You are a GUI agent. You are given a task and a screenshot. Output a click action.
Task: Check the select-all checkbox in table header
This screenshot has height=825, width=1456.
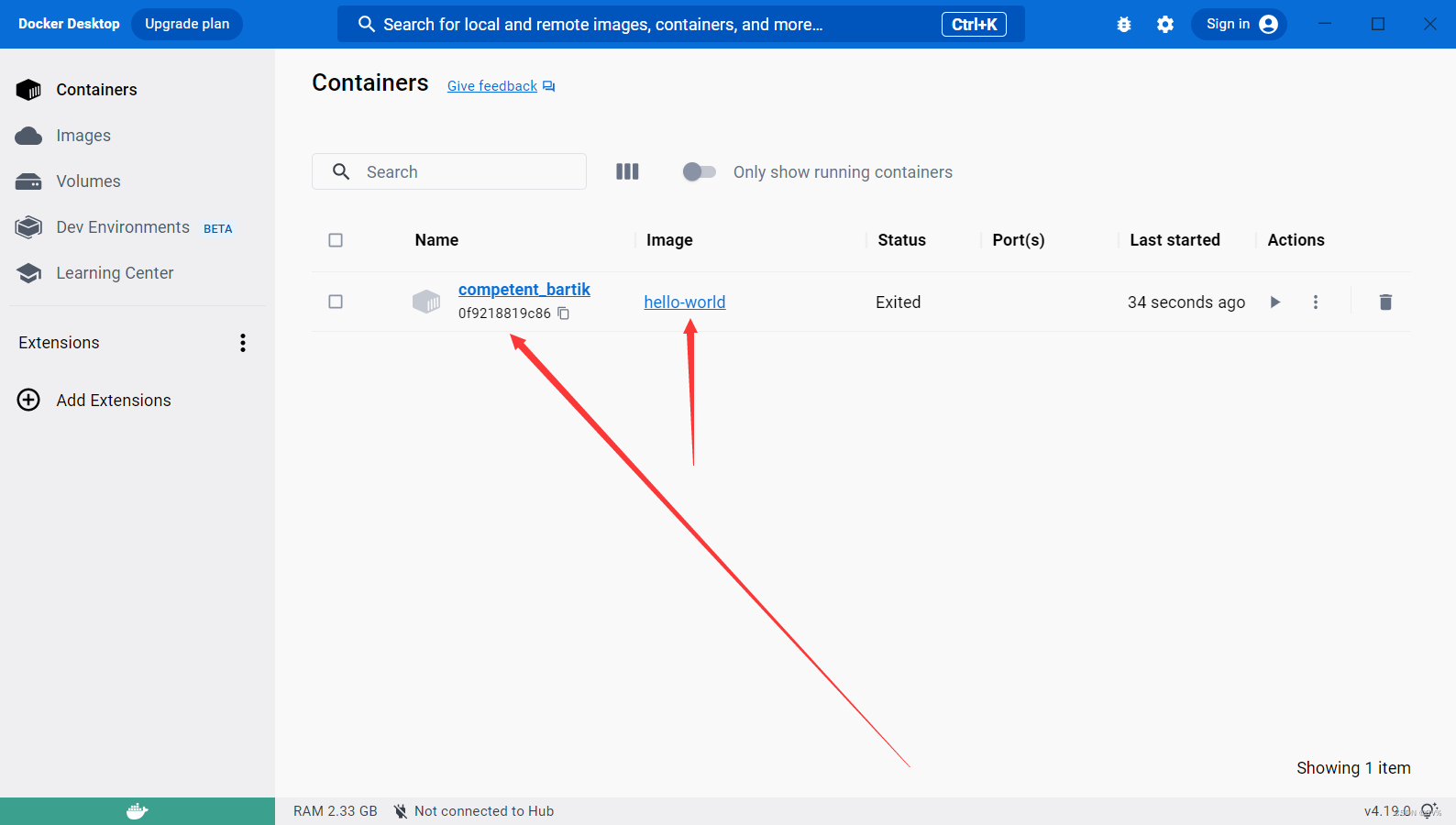(x=336, y=240)
